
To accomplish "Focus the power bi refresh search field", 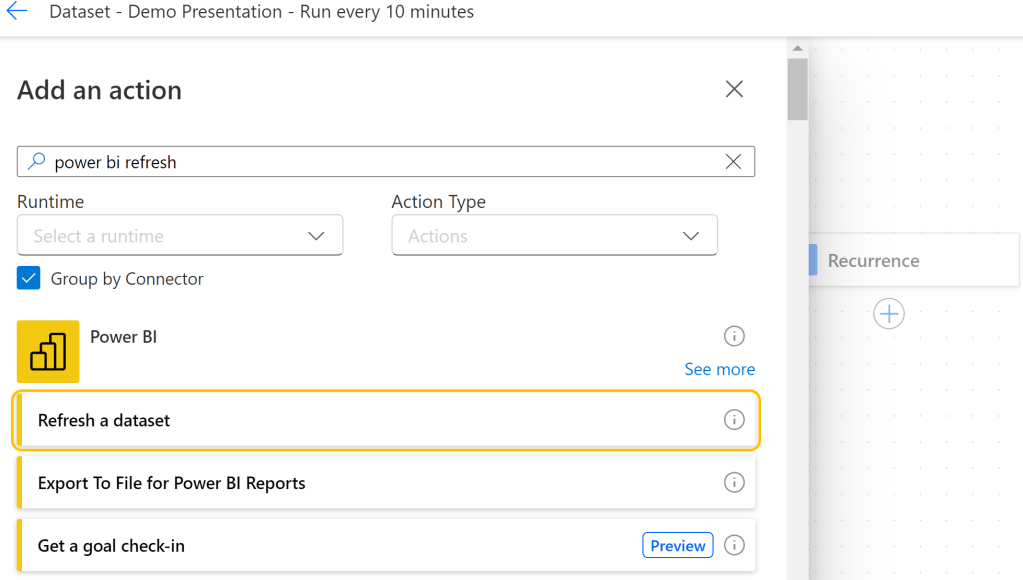I will click(380, 162).
